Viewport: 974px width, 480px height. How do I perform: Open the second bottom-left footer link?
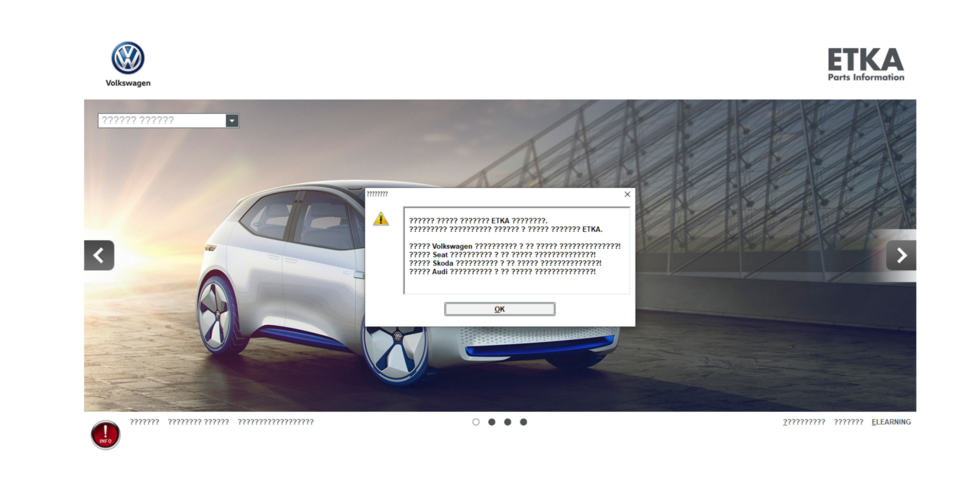tap(198, 422)
